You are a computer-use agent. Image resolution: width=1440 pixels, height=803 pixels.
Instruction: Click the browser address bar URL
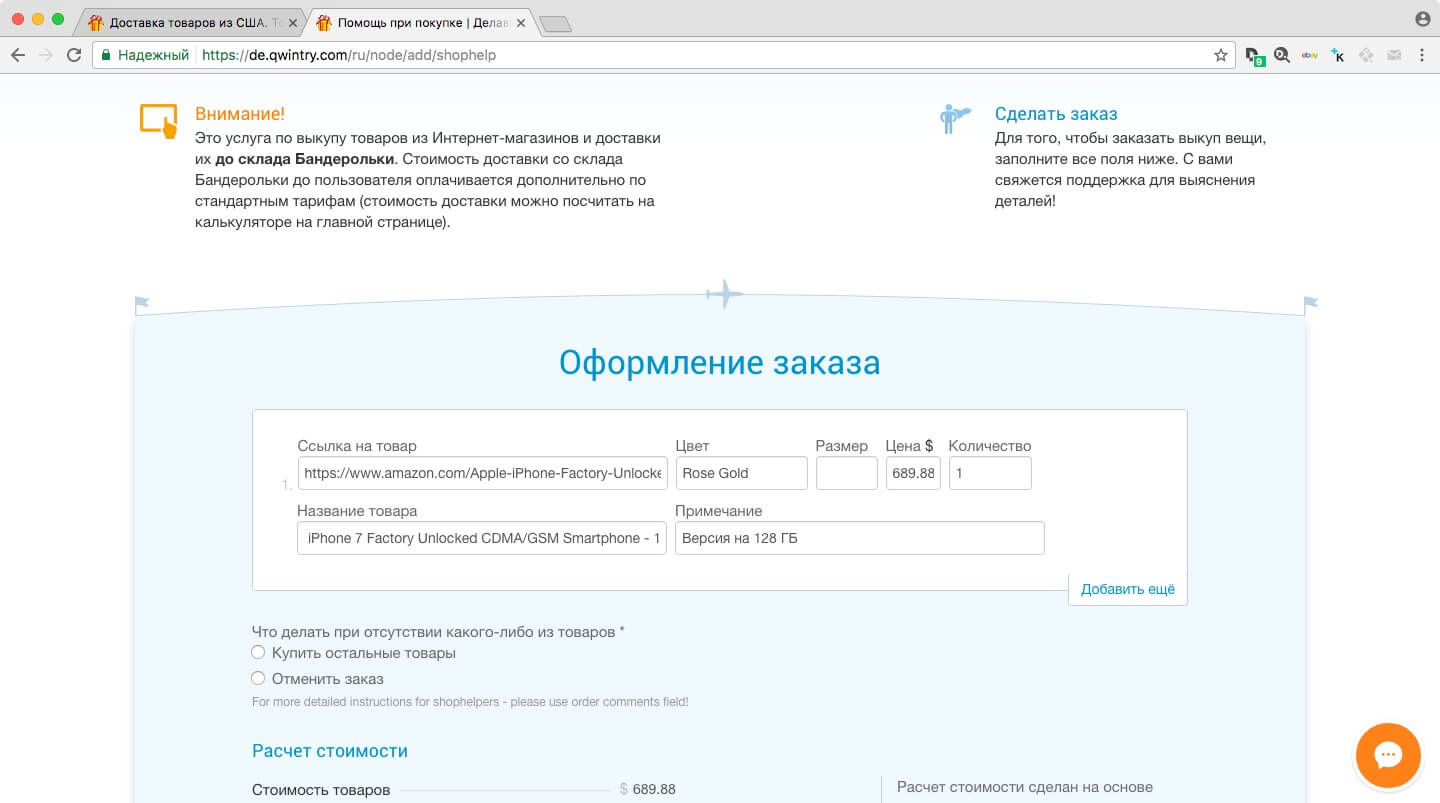349,56
